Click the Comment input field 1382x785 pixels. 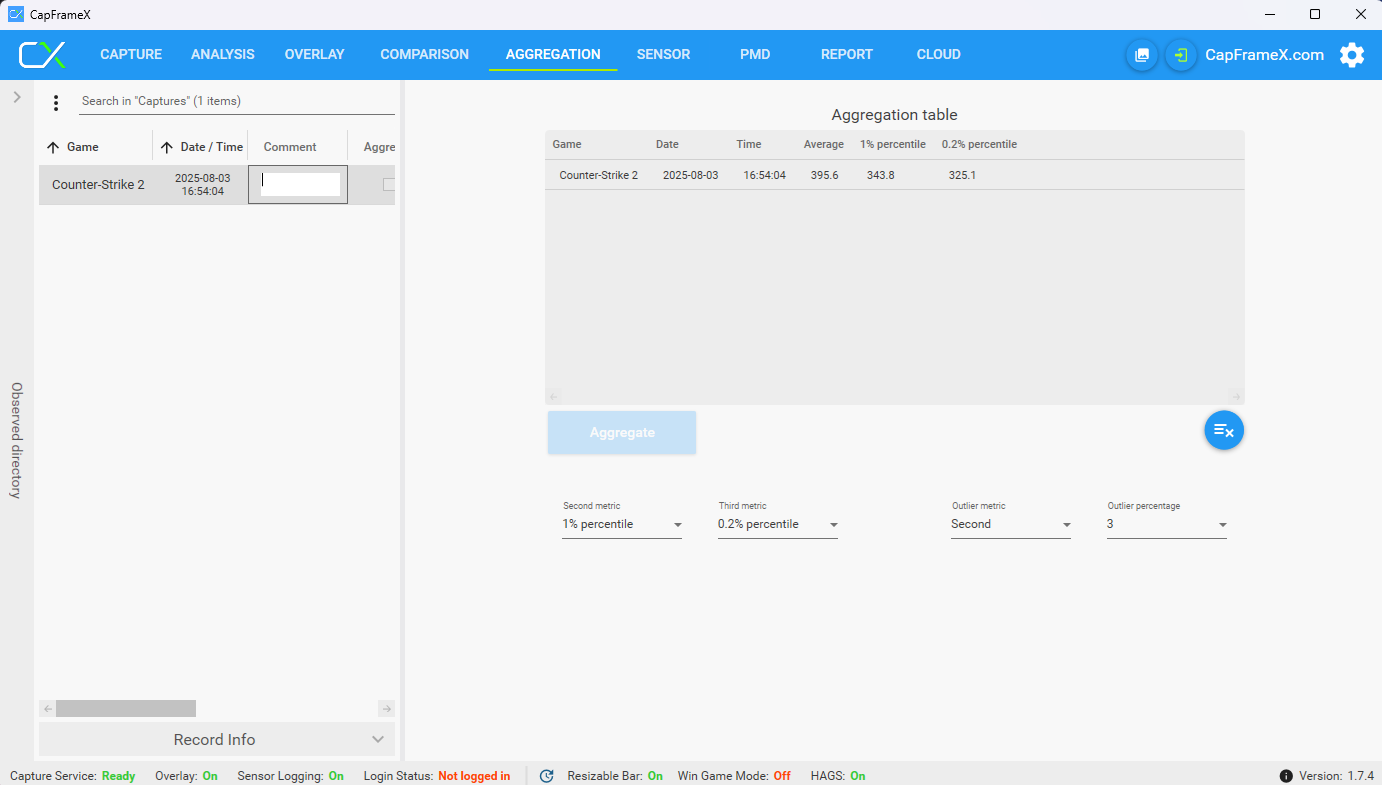pos(298,185)
